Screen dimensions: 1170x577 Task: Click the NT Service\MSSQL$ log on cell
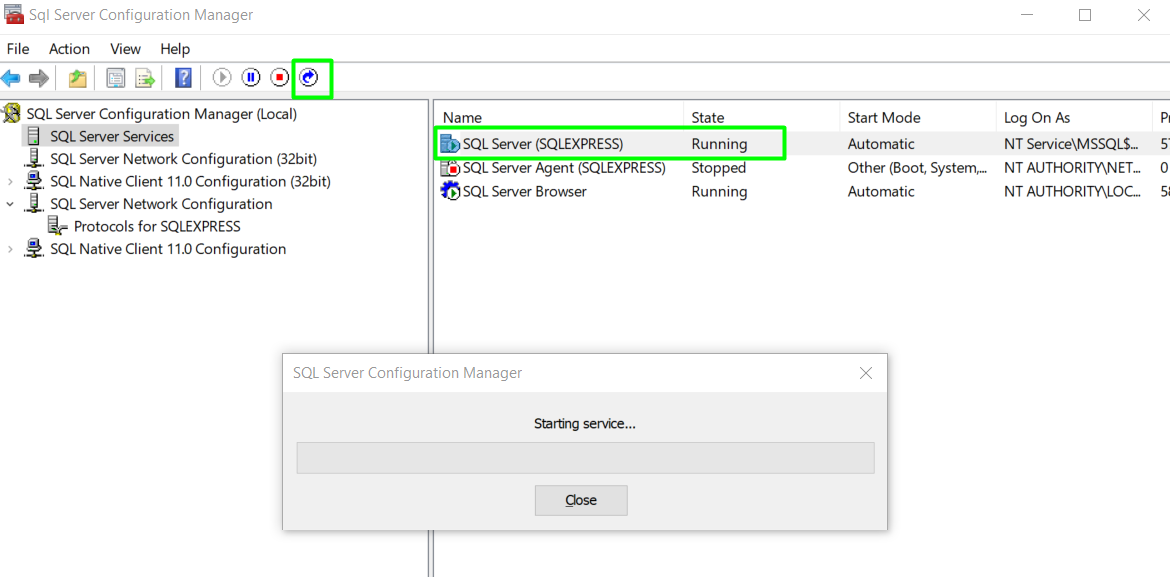(x=1072, y=144)
